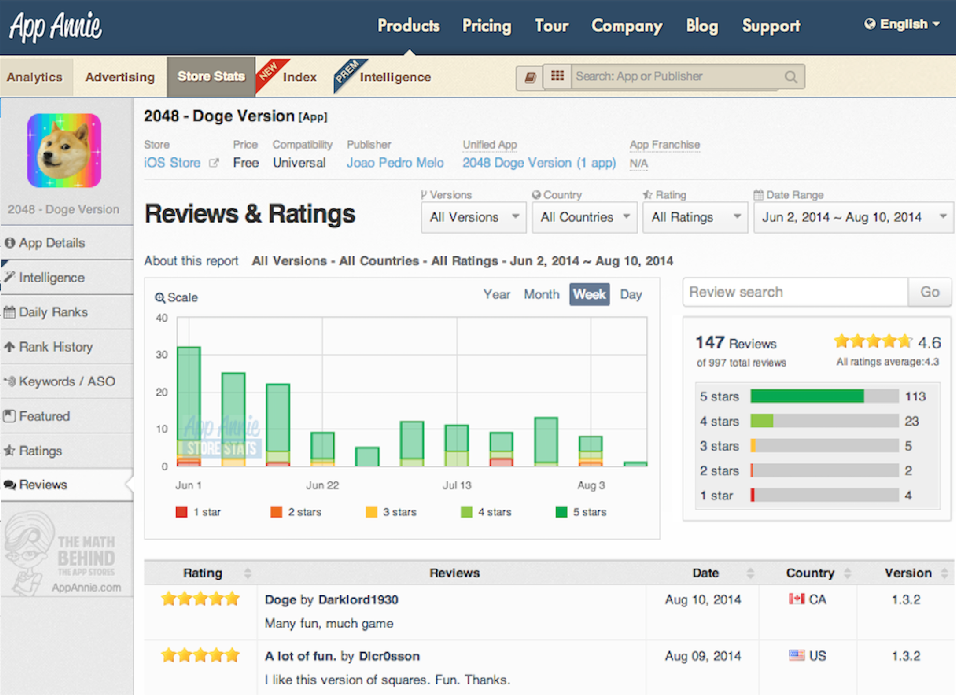
Task: Open the Support page
Action: point(771,26)
